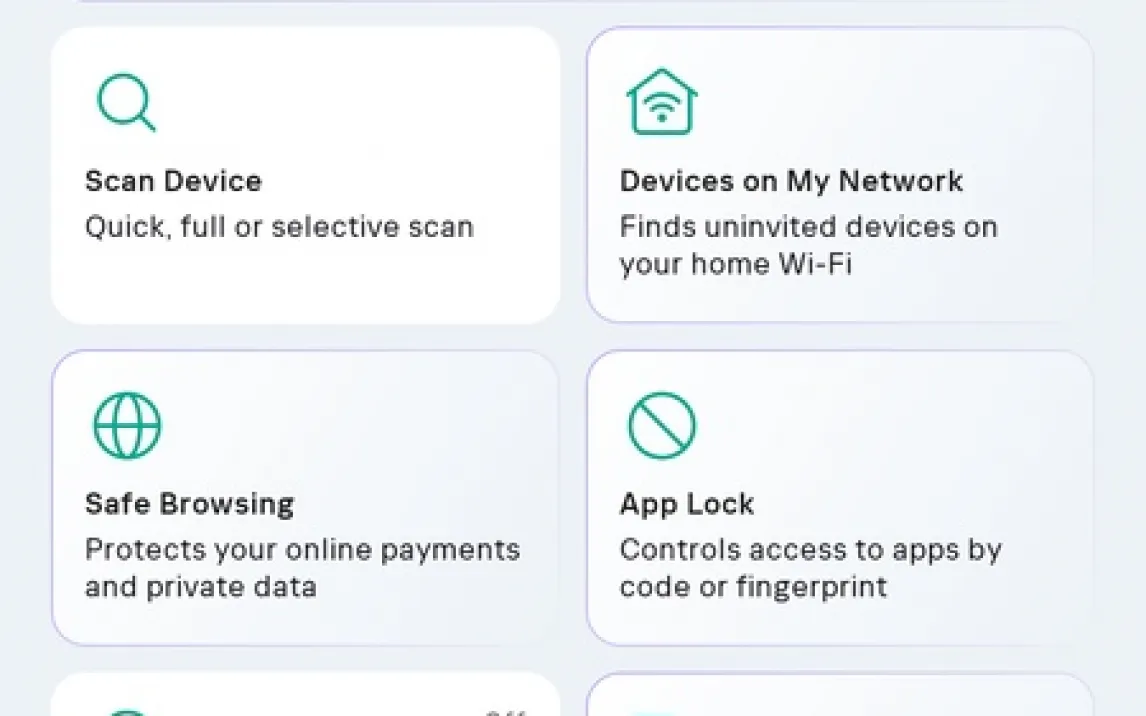Open the Scan Device title
Viewport: 1146px width, 716px height.
point(173,181)
